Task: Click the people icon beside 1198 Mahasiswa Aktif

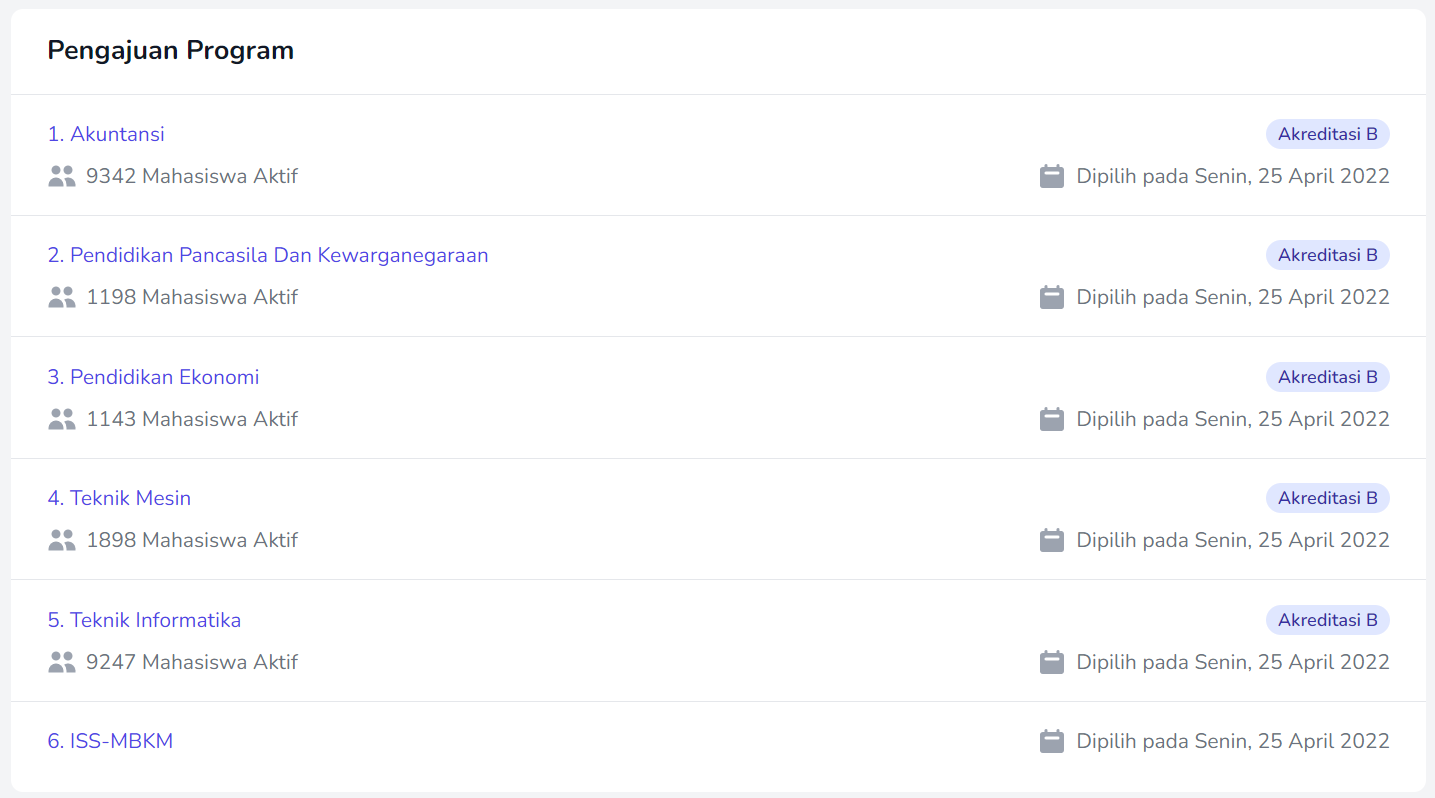Action: tap(62, 298)
